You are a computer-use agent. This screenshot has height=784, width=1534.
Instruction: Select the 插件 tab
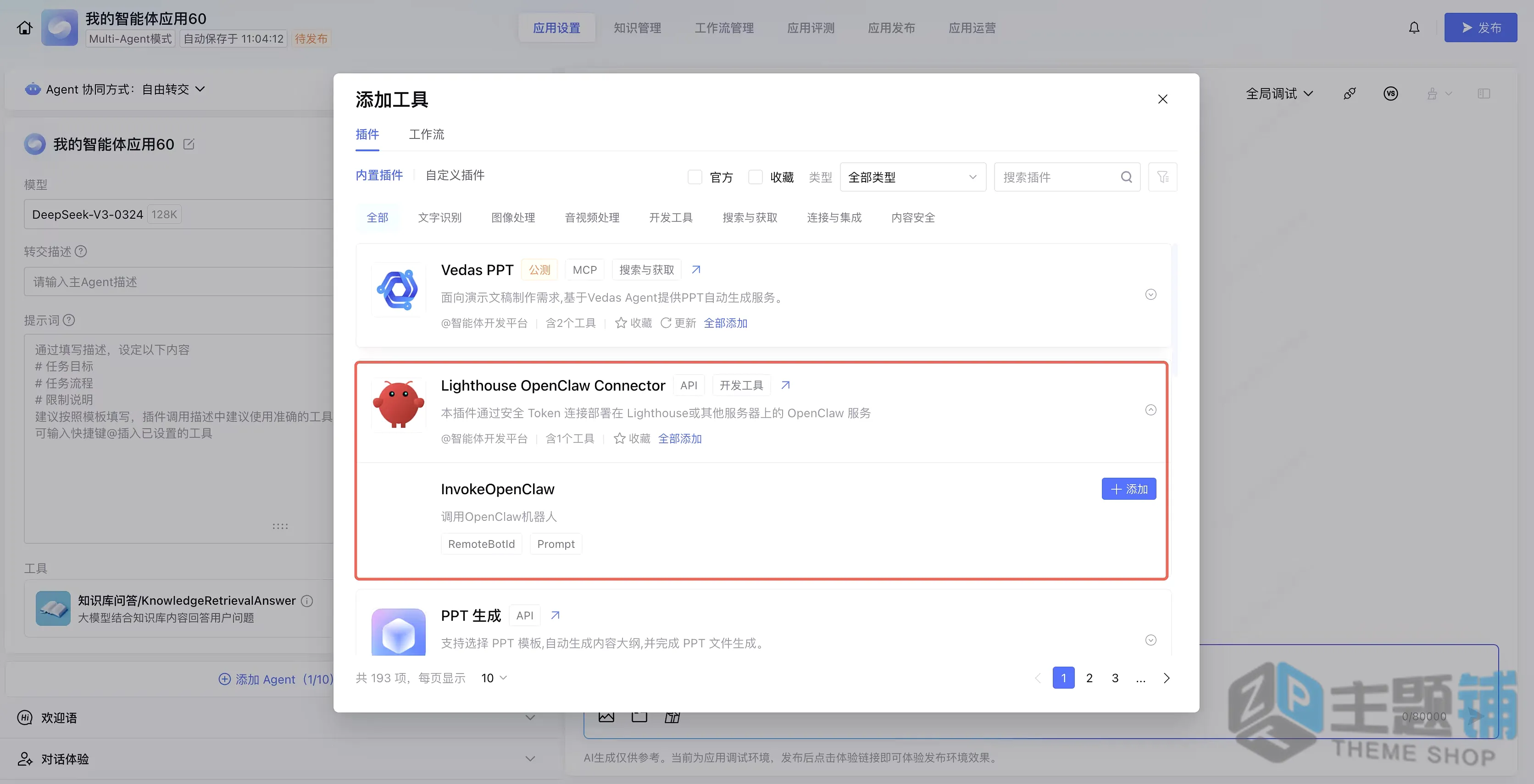[367, 134]
